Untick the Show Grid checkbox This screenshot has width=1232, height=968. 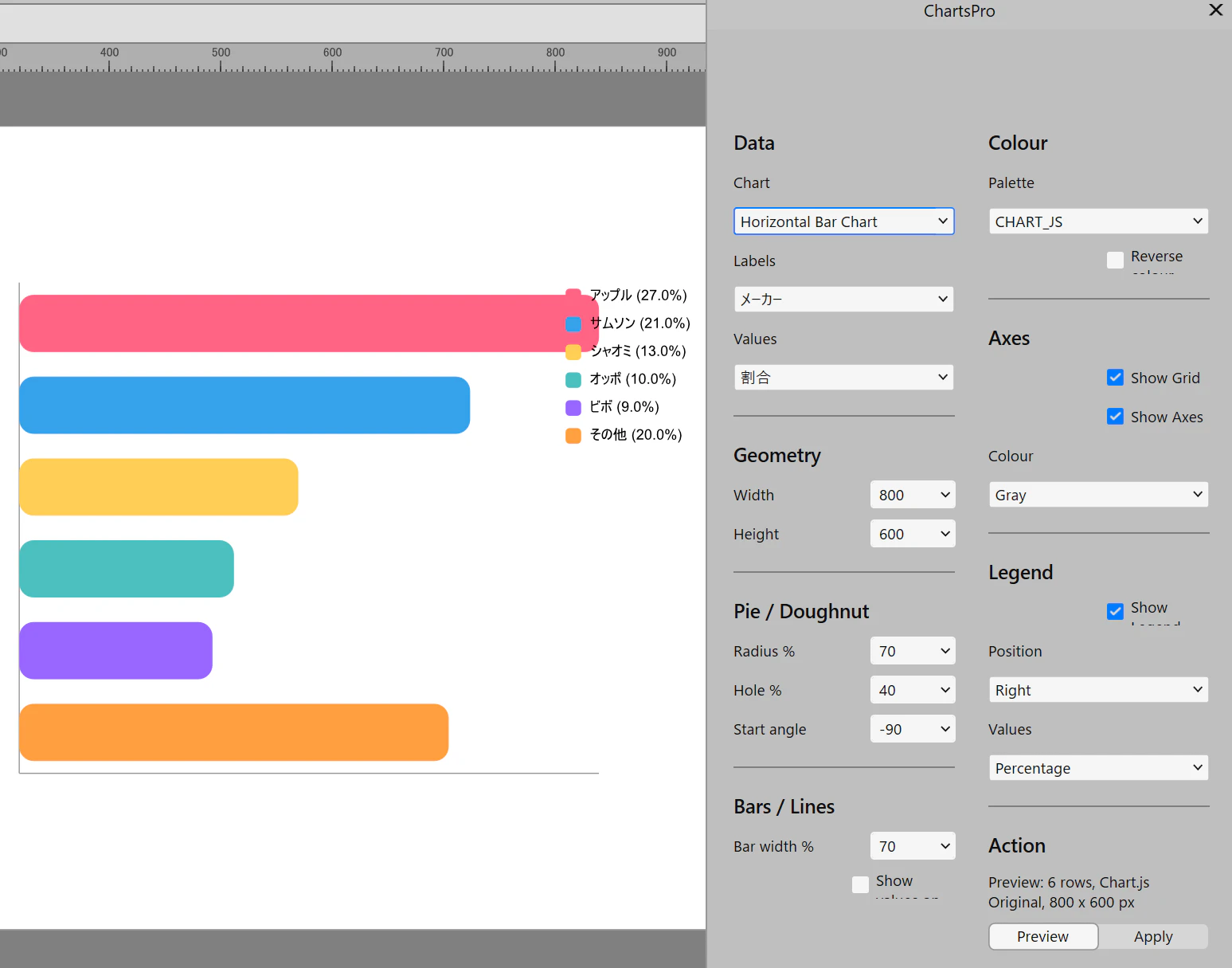tap(1115, 378)
